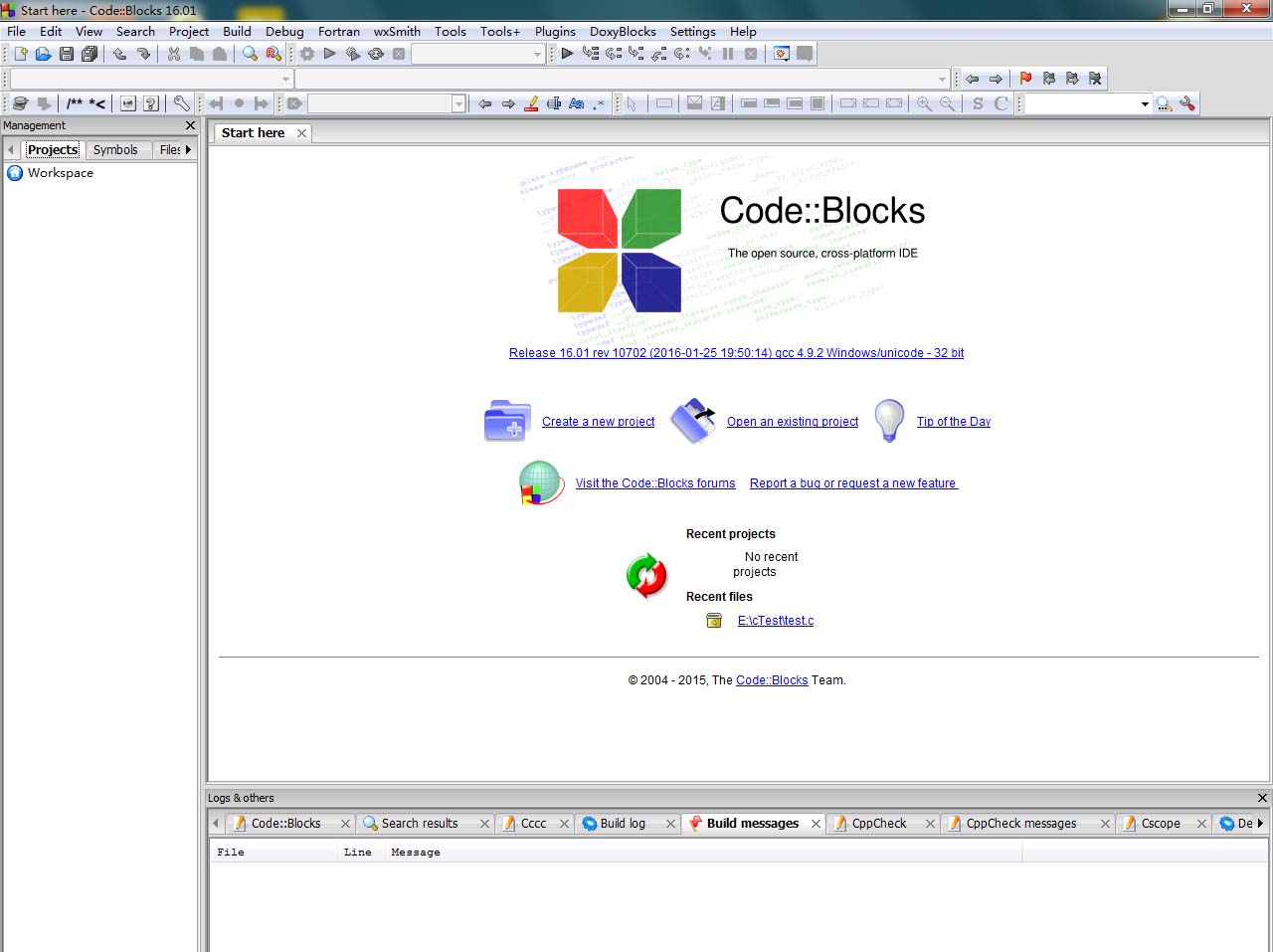The height and width of the screenshot is (952, 1273).
Task: Toggle the match case Aa search option
Action: tap(577, 103)
